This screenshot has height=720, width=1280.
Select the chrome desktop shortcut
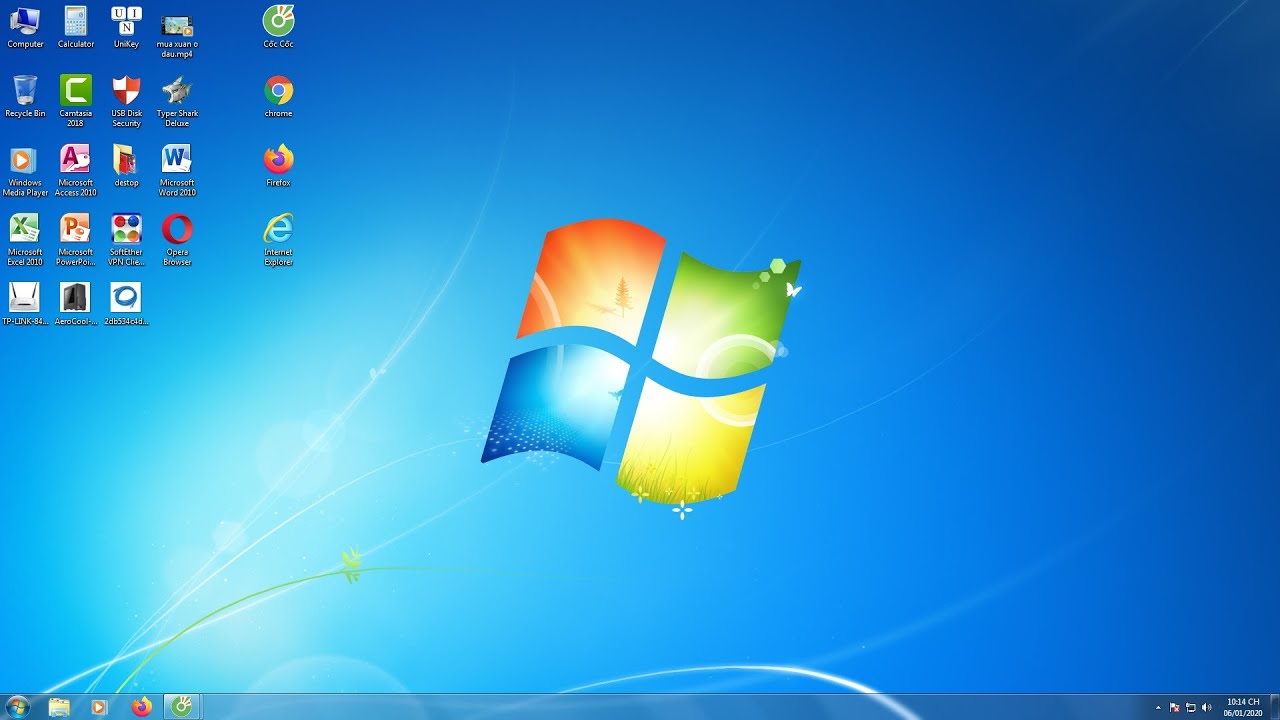(x=278, y=96)
